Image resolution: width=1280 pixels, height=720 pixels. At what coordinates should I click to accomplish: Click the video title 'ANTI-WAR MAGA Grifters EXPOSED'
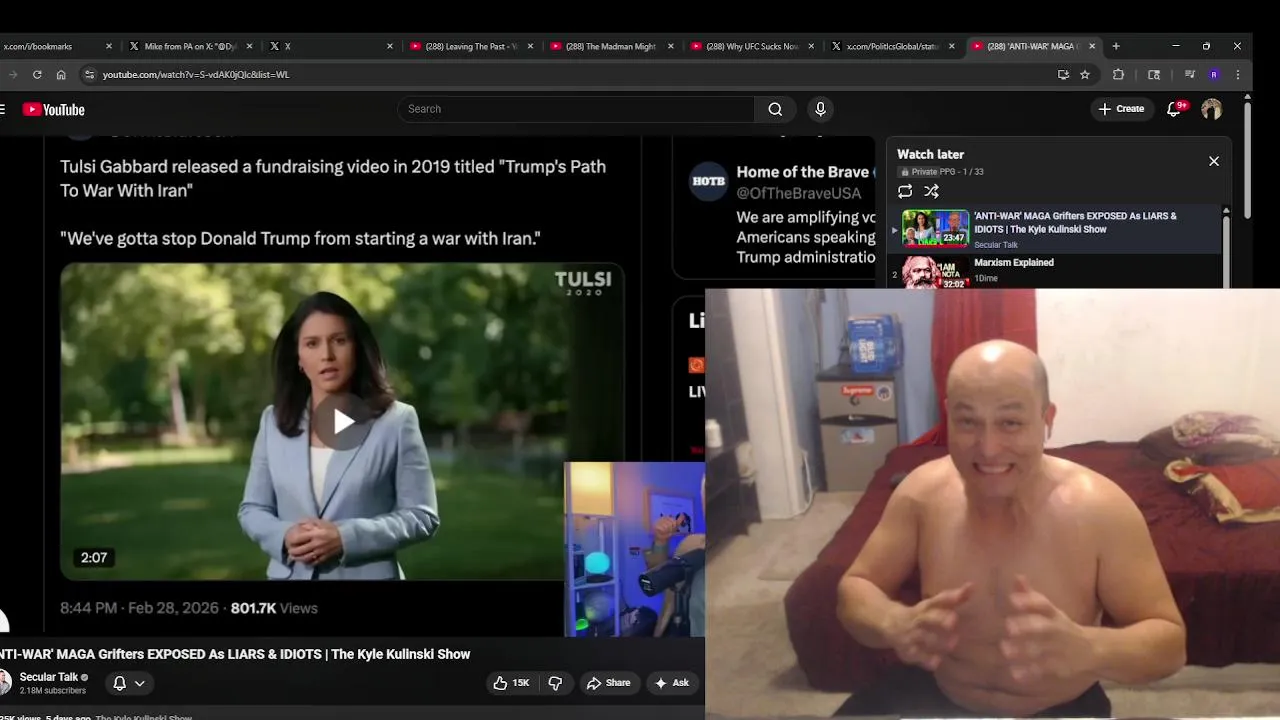[235, 654]
